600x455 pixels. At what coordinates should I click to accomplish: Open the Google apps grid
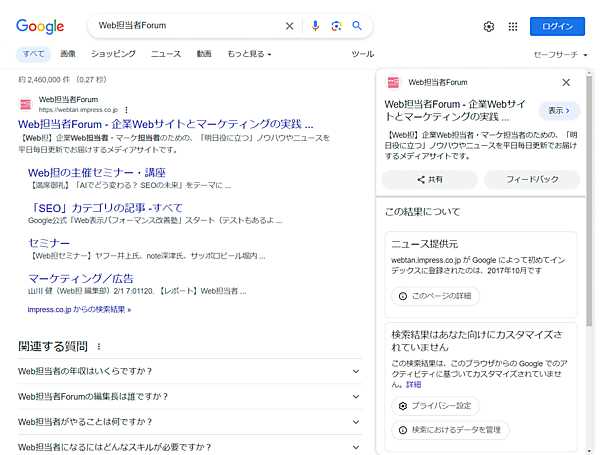(x=513, y=27)
